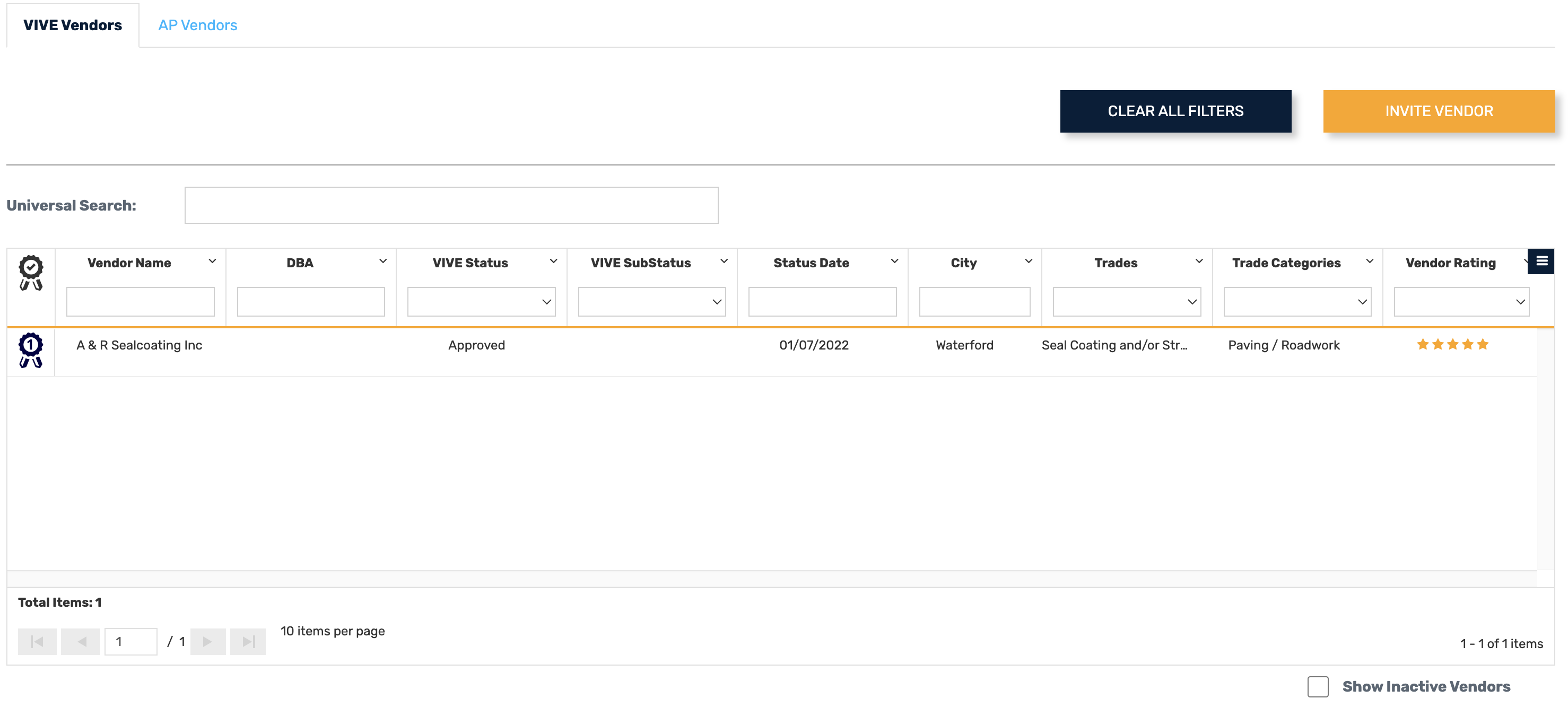Open VIVE Status column menu chevron
This screenshot has width=1568, height=716.
coord(553,261)
